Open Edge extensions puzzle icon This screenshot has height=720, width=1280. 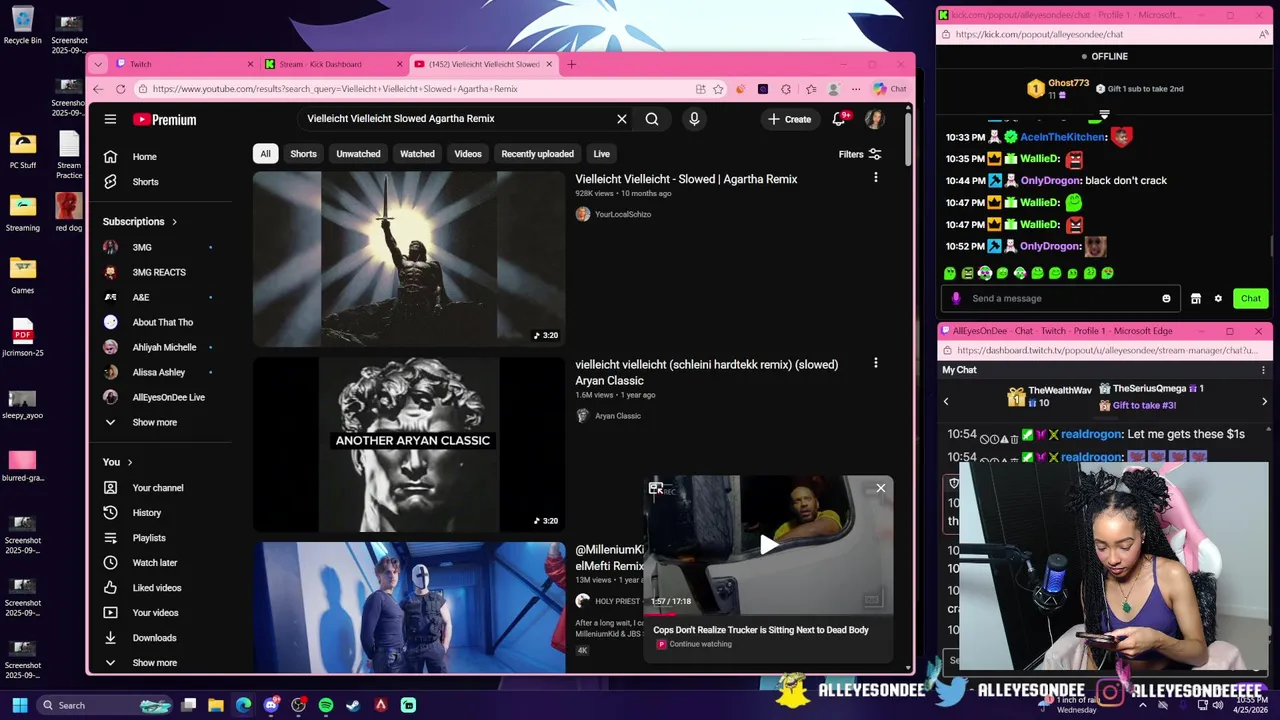point(786,89)
